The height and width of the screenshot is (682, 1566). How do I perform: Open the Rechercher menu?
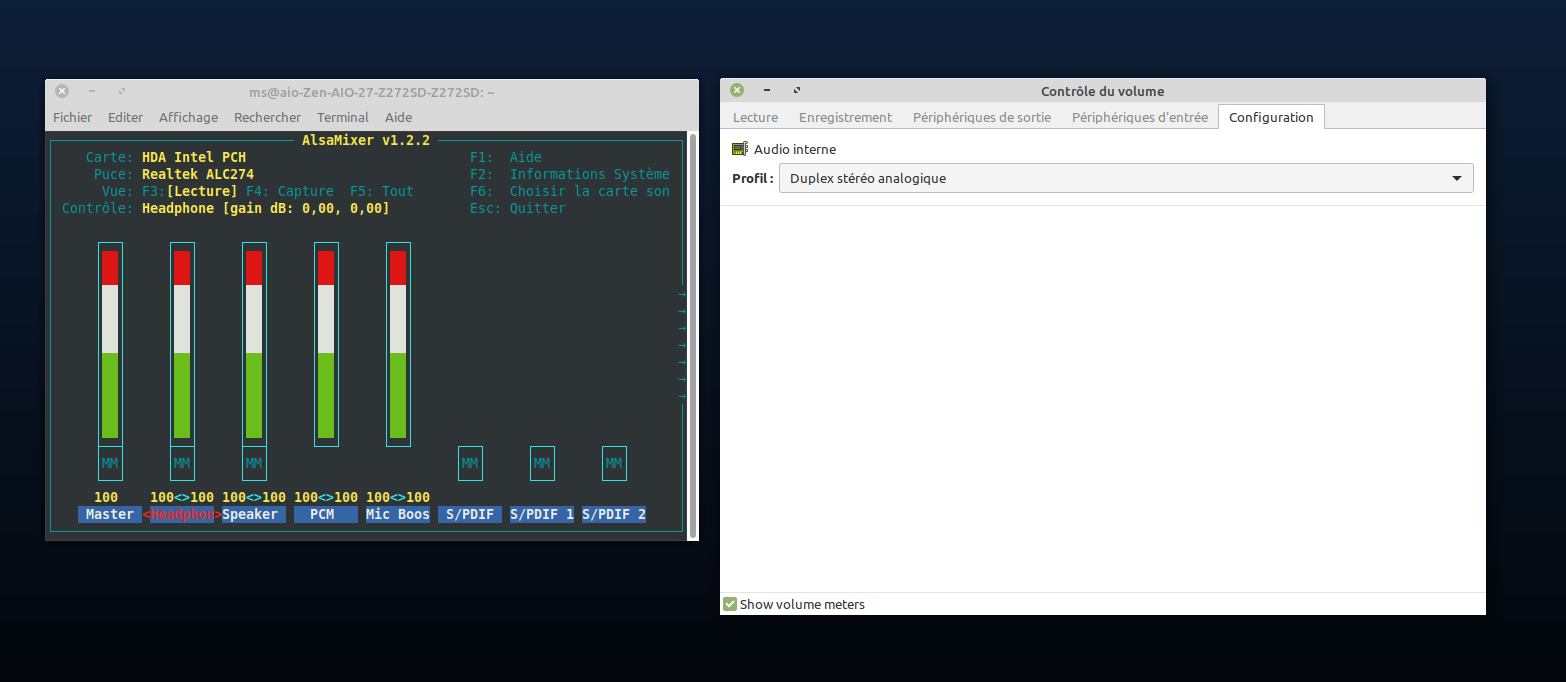coord(267,117)
